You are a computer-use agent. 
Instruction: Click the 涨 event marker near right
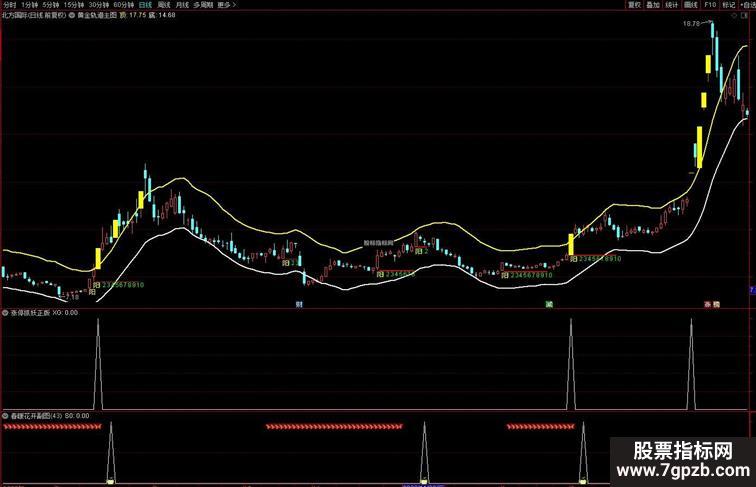coord(708,304)
